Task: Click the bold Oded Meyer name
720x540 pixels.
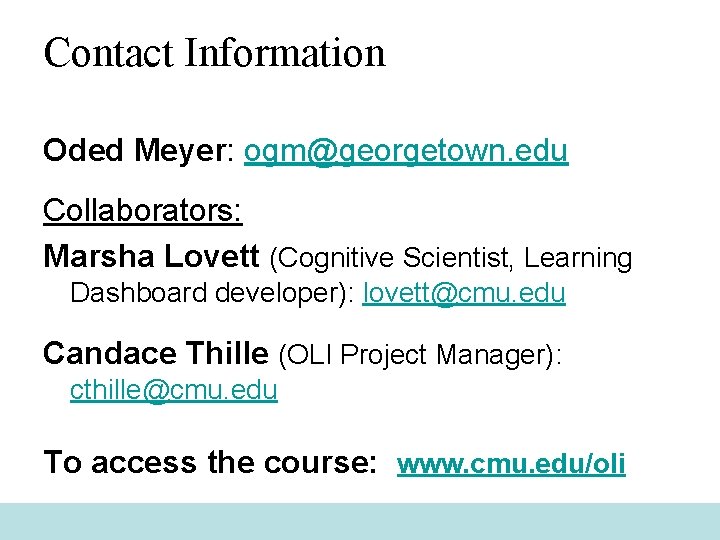Action: tap(135, 150)
